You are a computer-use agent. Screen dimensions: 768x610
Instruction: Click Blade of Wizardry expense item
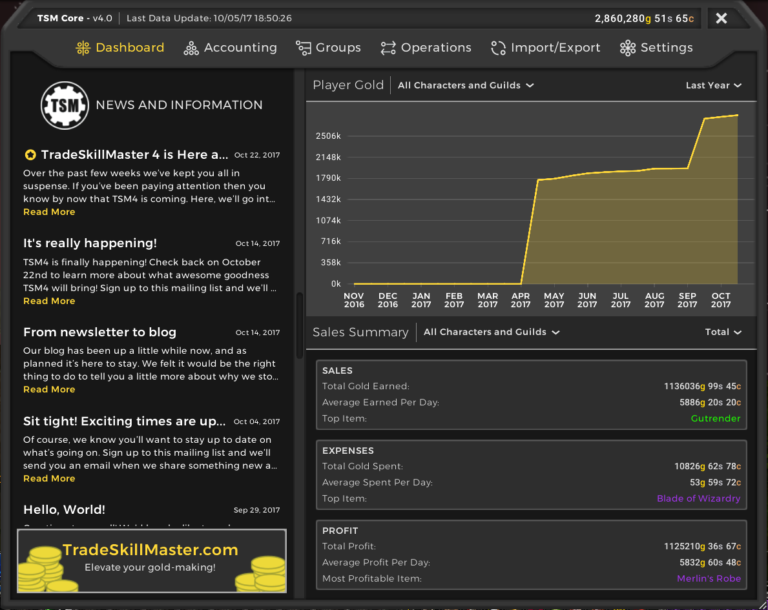point(698,499)
